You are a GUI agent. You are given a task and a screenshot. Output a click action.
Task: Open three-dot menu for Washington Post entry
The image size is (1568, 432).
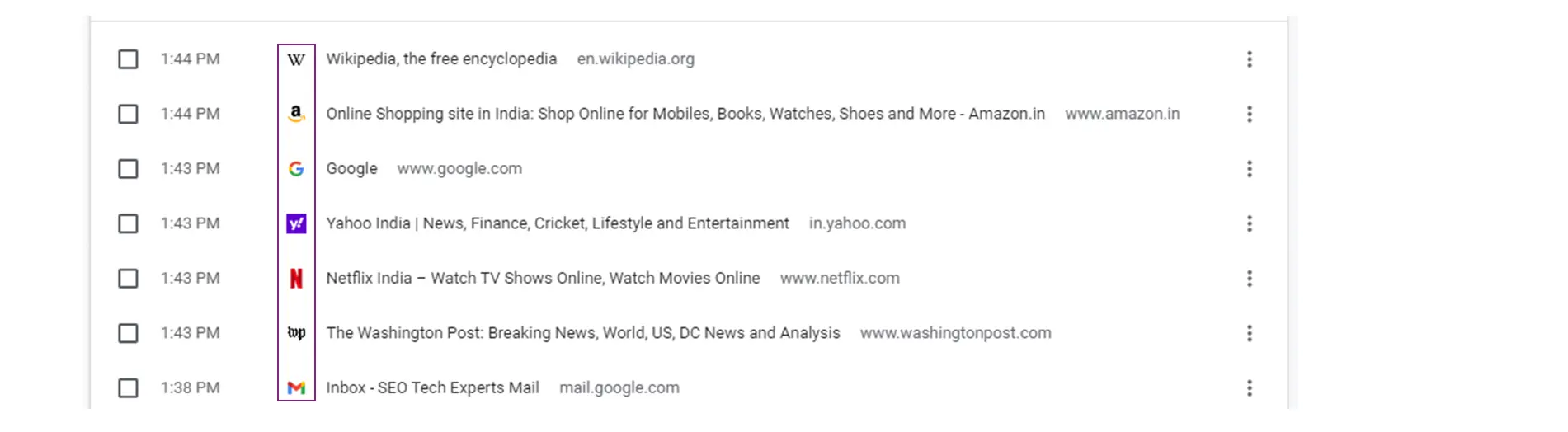pyautogui.click(x=1250, y=333)
